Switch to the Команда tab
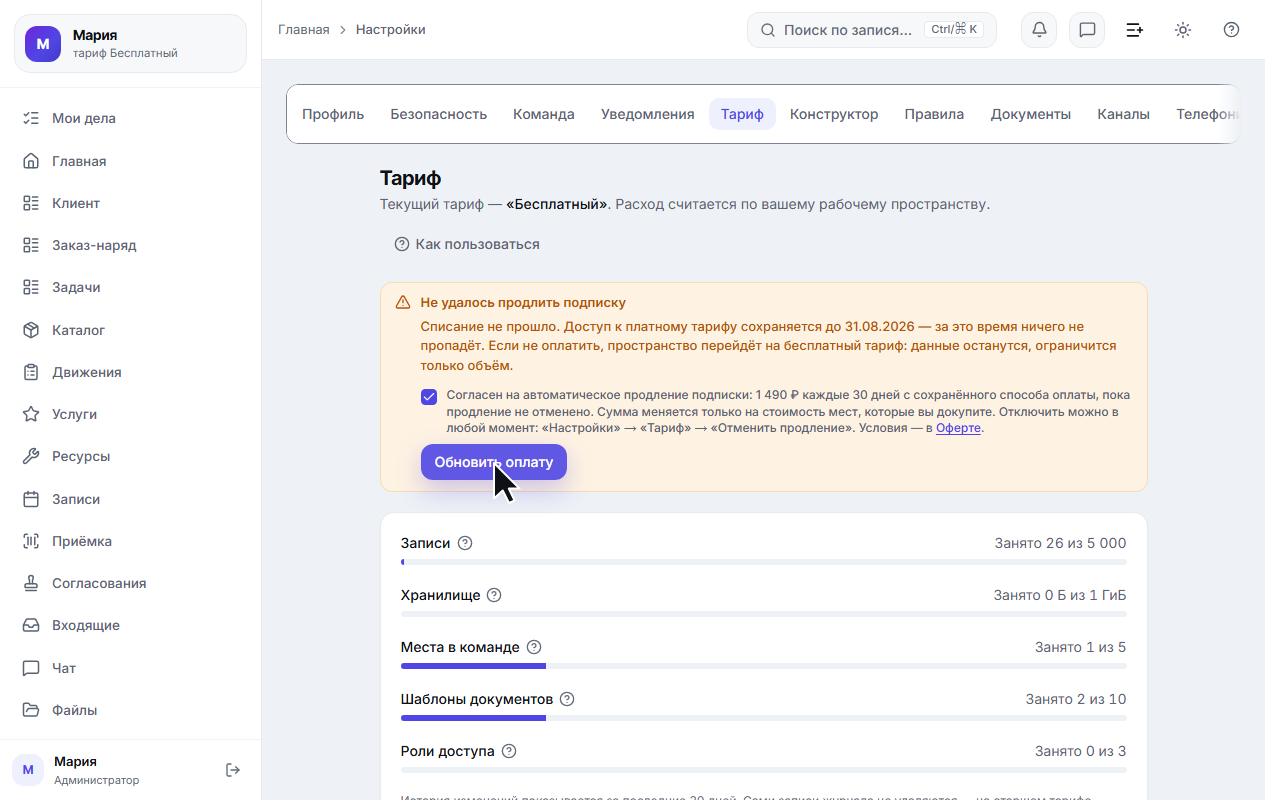 pyautogui.click(x=544, y=114)
